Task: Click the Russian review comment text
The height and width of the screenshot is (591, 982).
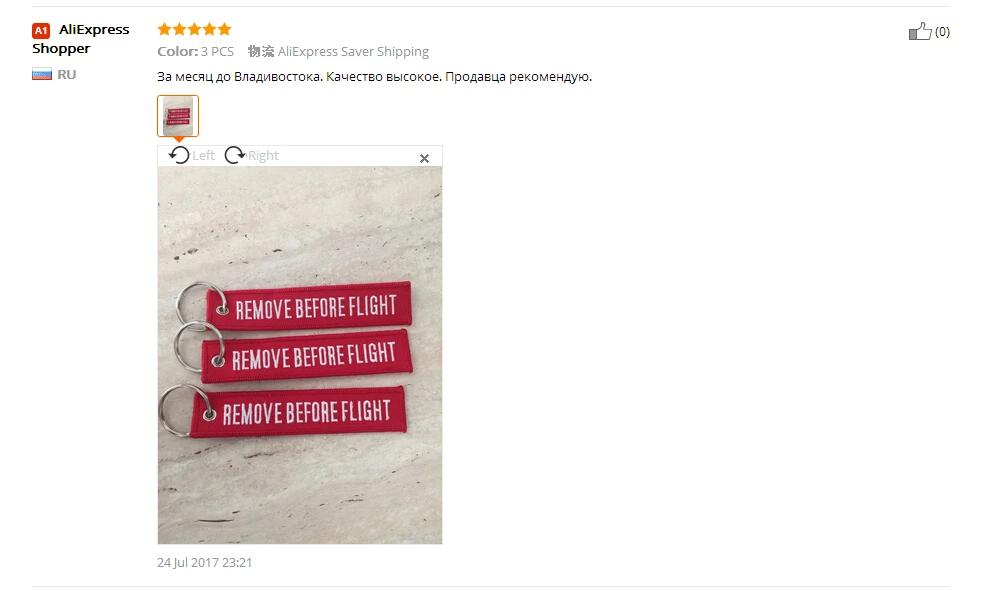Action: pyautogui.click(x=375, y=76)
